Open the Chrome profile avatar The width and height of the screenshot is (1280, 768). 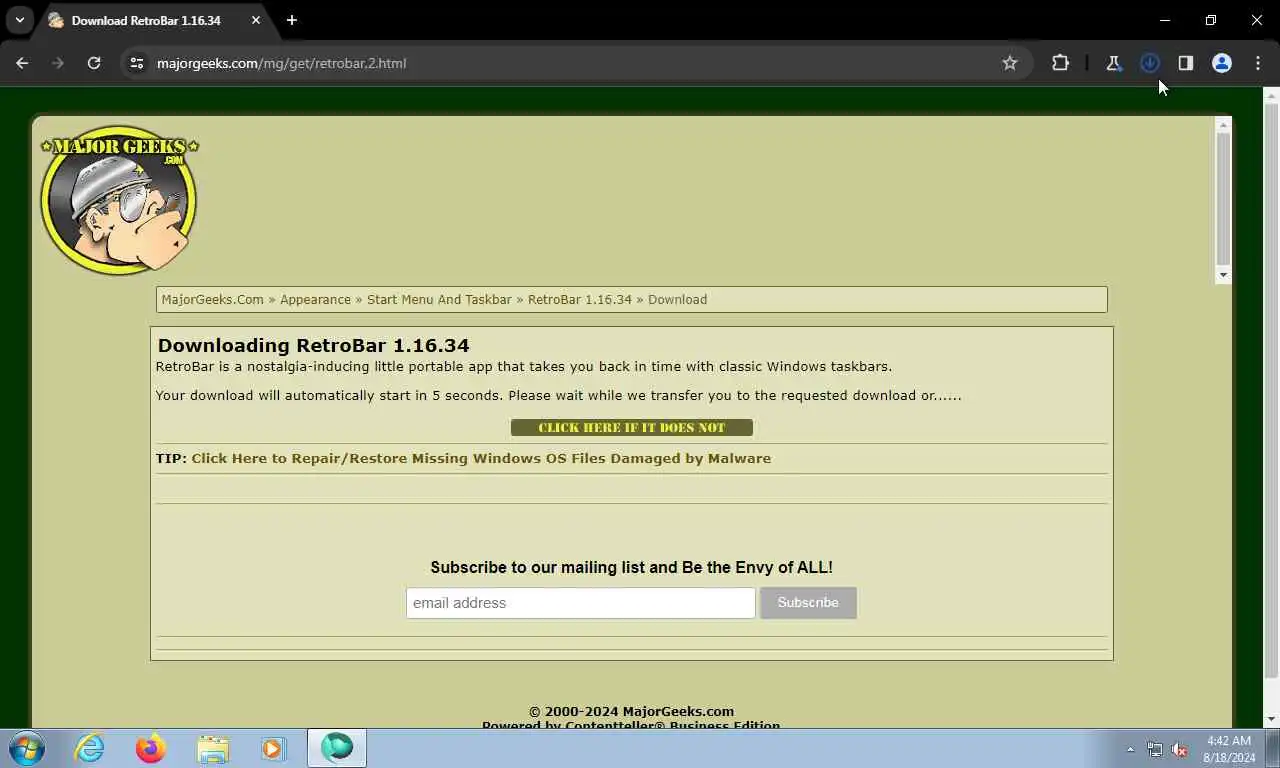tap(1222, 63)
